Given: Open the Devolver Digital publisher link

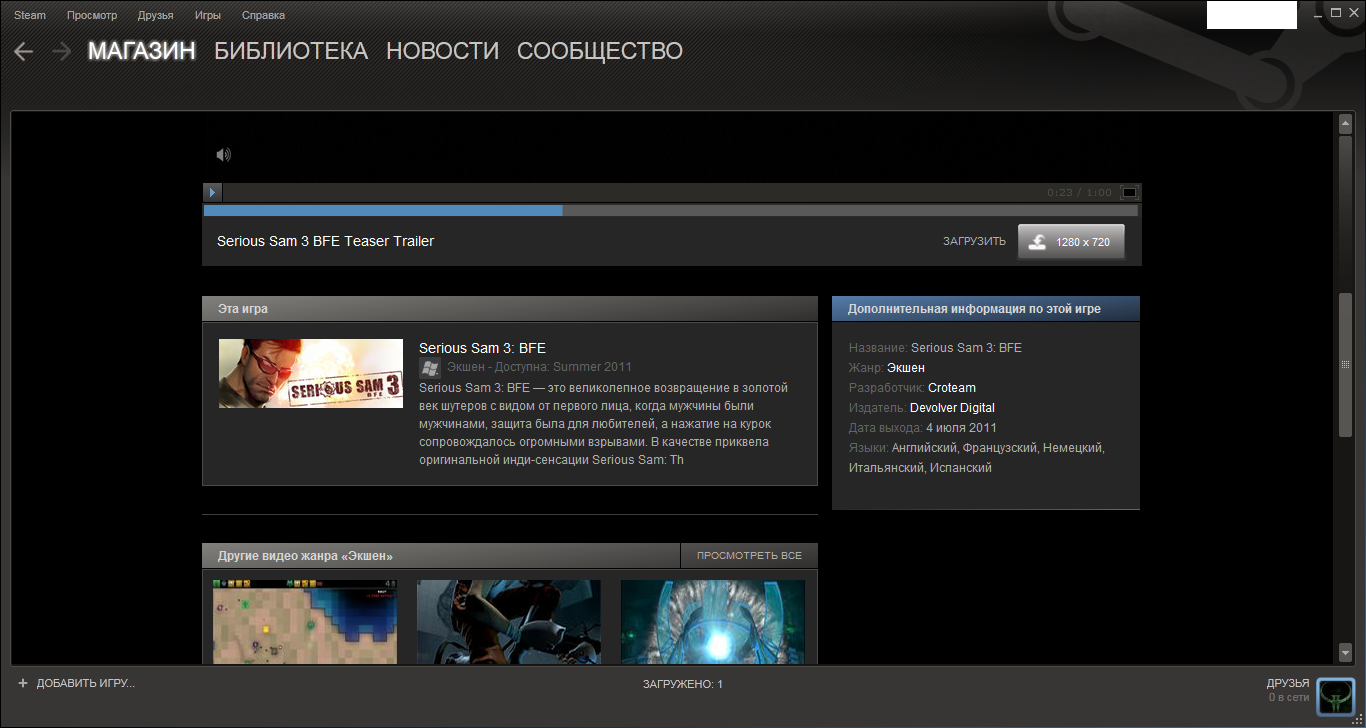Looking at the screenshot, I should click(952, 408).
